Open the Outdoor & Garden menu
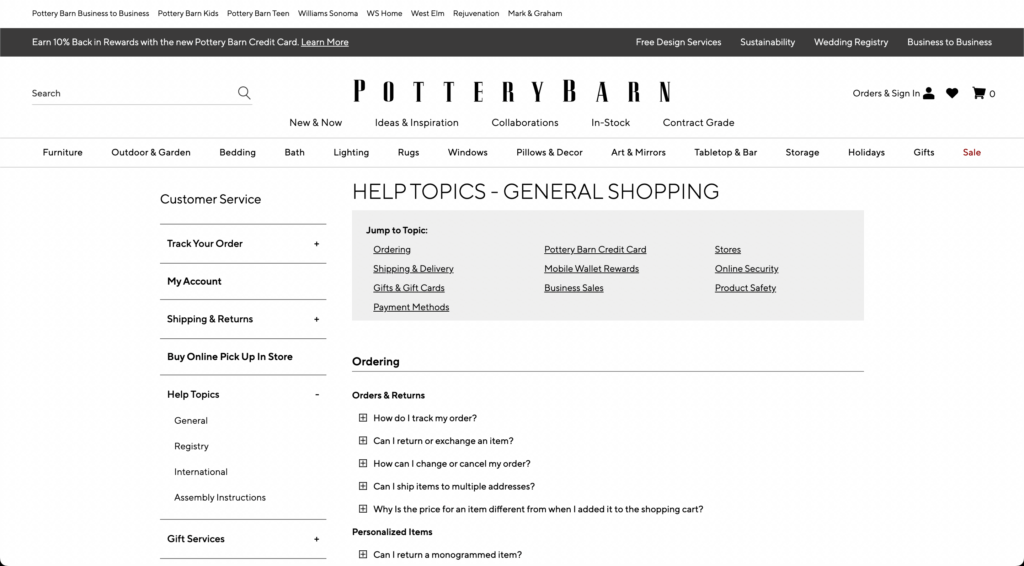The height and width of the screenshot is (566, 1024). pos(151,153)
